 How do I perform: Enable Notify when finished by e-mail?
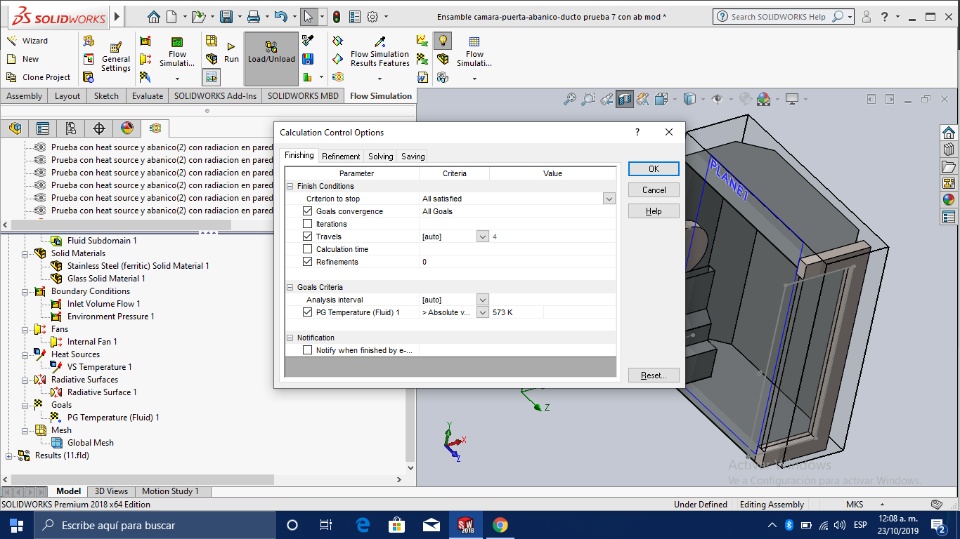point(307,350)
